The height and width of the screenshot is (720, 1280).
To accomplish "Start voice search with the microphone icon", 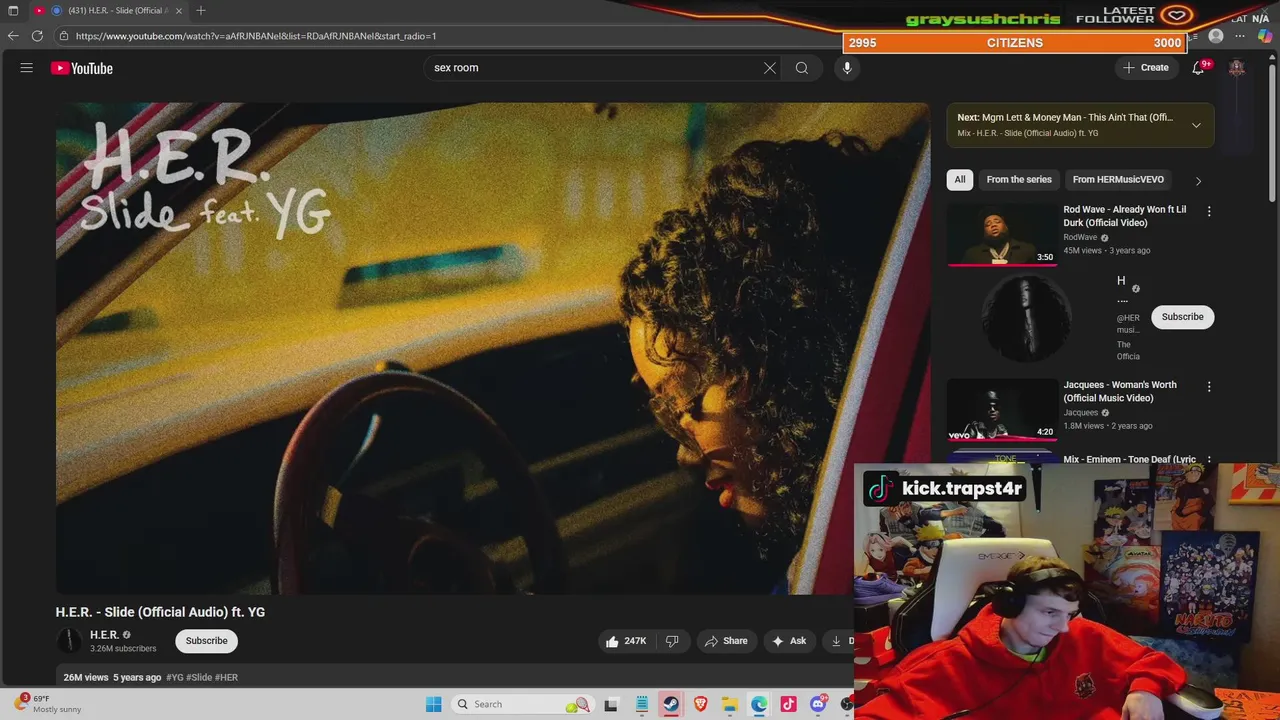I will [x=847, y=68].
